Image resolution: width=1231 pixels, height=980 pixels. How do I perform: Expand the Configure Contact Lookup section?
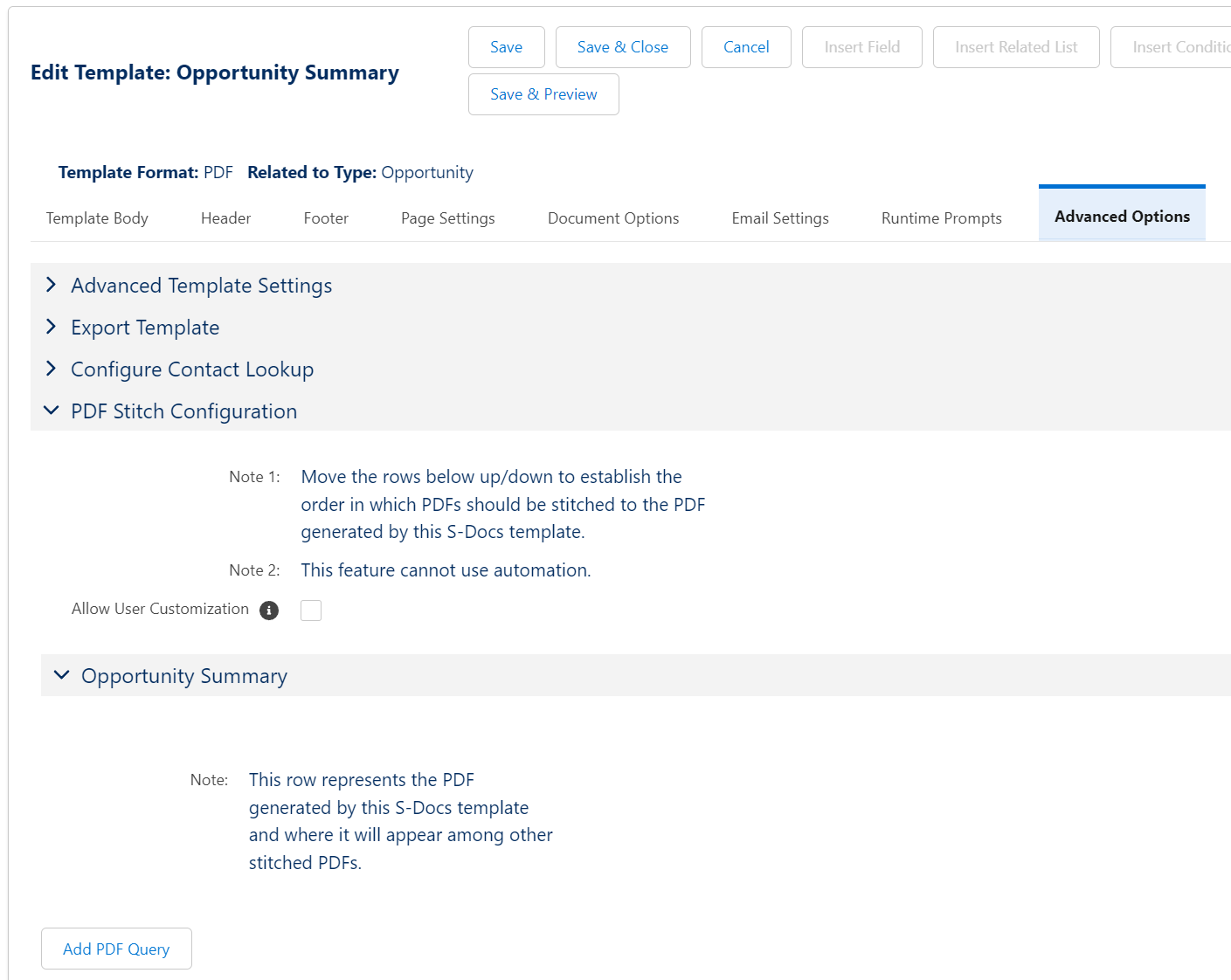pos(630,369)
